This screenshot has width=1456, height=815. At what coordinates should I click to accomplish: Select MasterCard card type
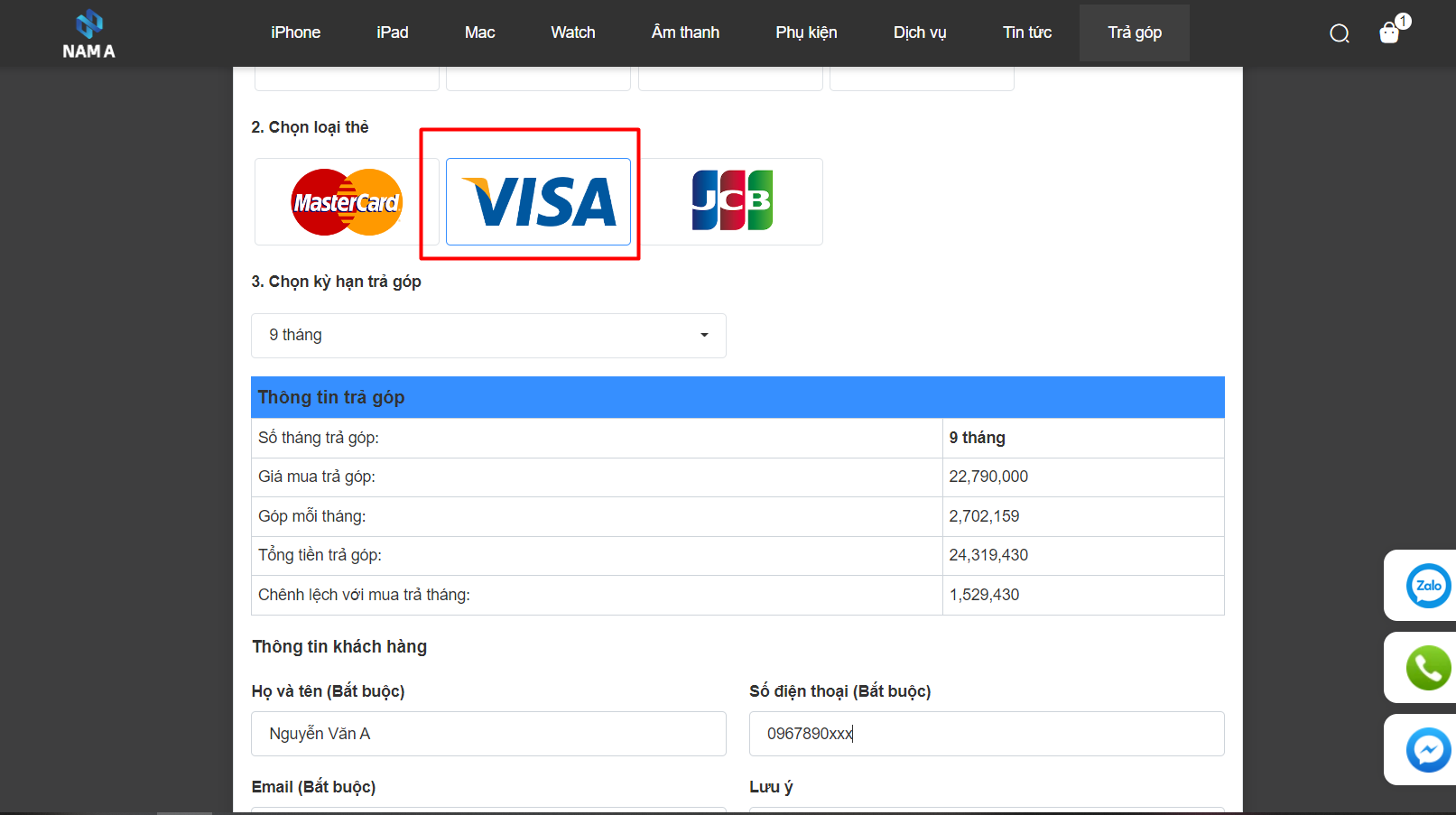[347, 202]
